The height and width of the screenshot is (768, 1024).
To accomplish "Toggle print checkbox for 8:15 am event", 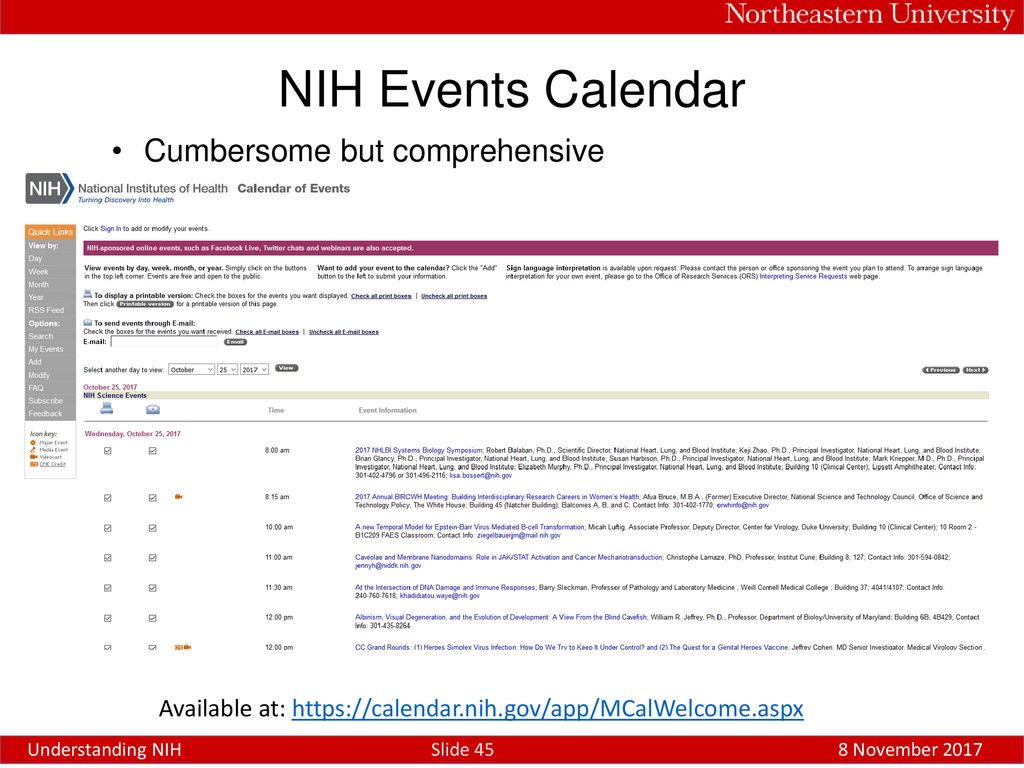I will pyautogui.click(x=108, y=498).
